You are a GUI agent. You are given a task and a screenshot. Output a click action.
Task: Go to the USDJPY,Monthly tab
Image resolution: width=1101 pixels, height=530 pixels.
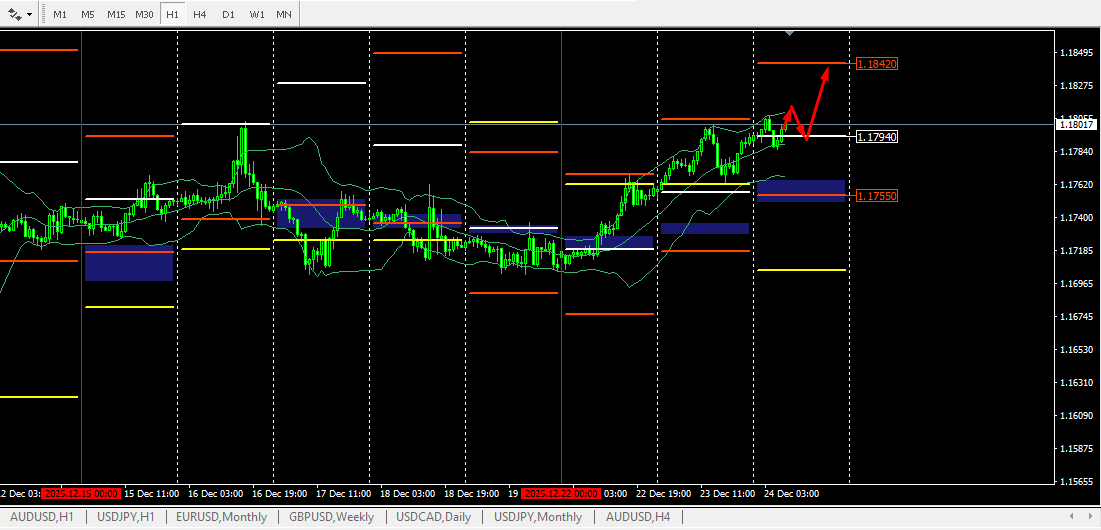pos(538,517)
